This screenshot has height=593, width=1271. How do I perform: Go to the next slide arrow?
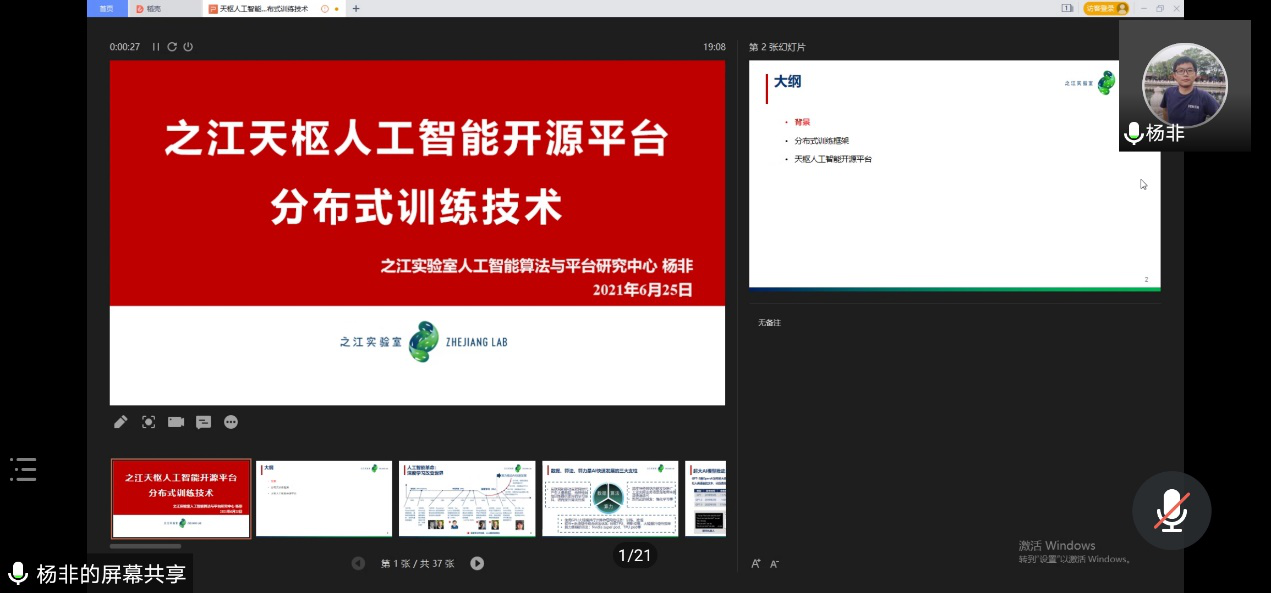pyautogui.click(x=477, y=563)
